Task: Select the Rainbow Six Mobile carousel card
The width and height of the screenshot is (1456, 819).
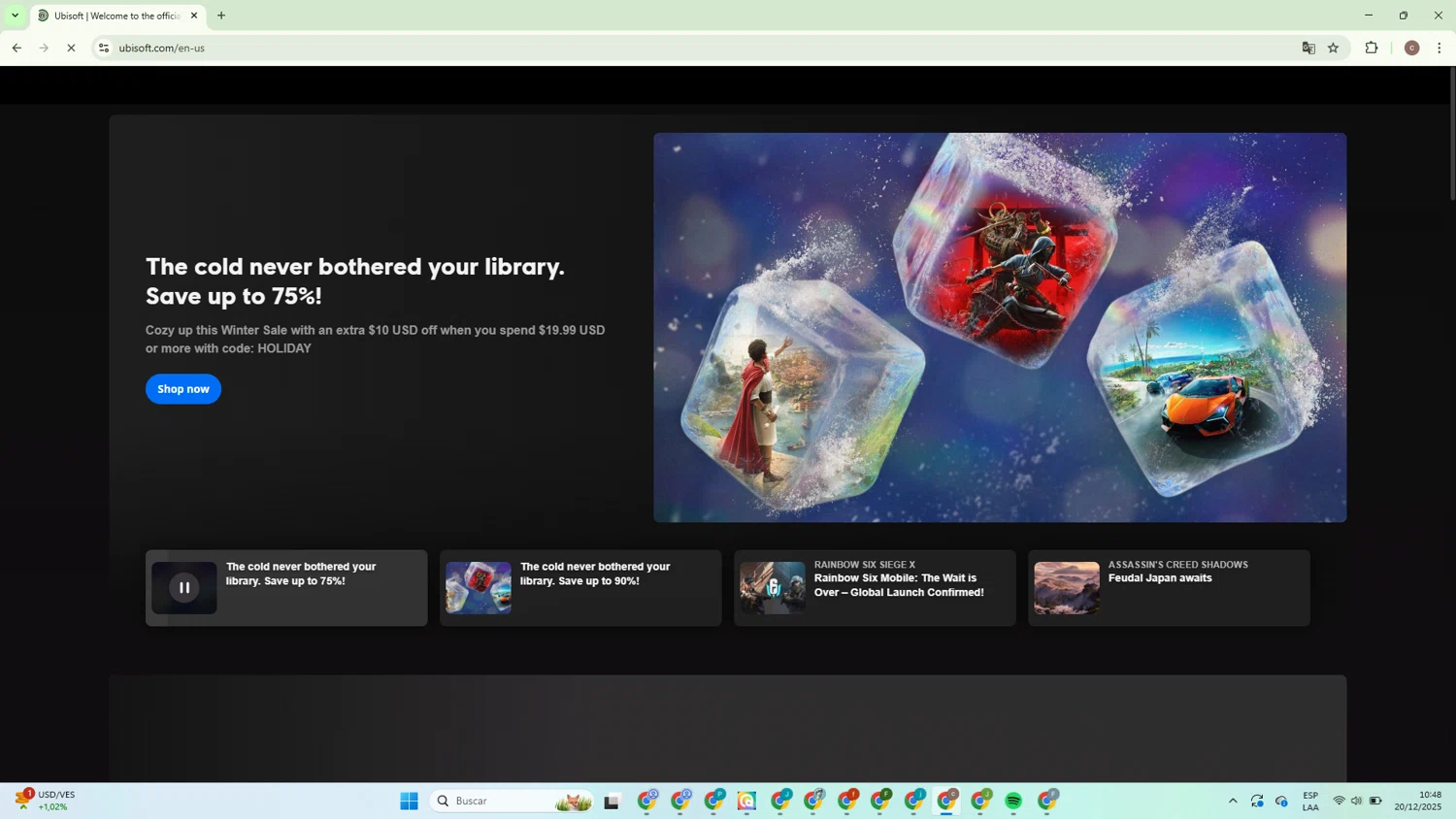Action: coord(875,588)
